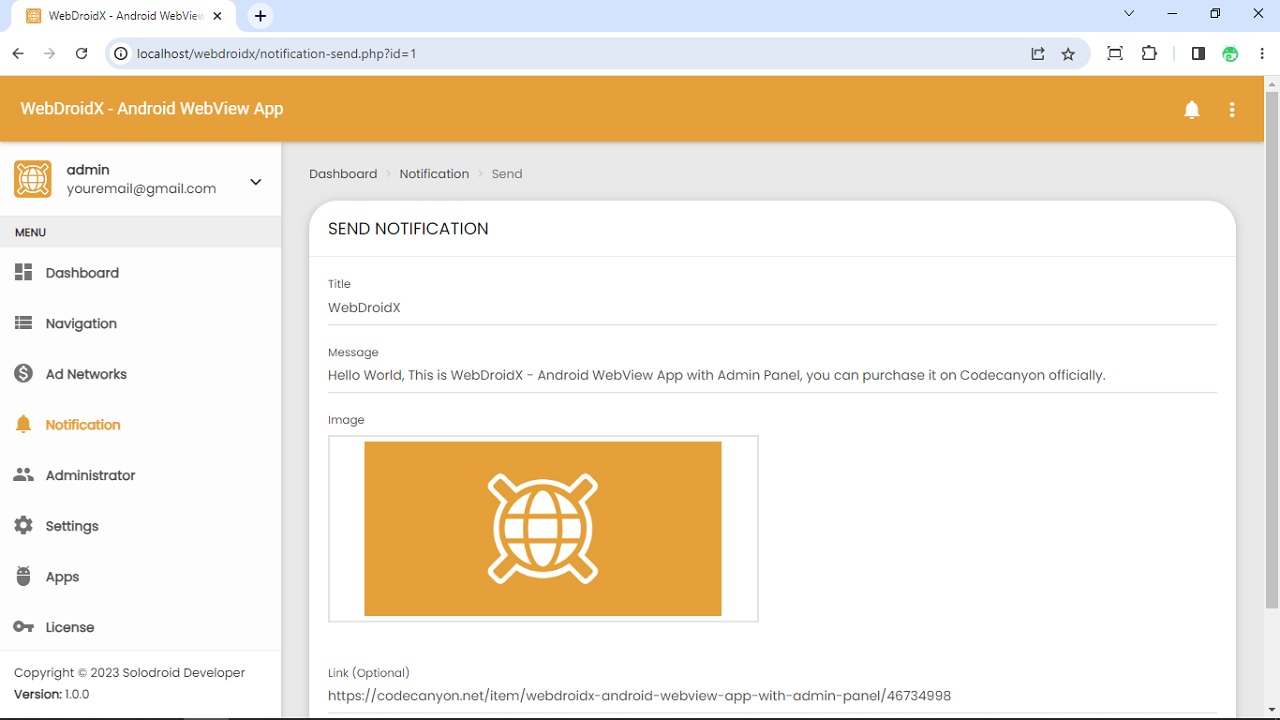Click the green browser profile avatar

coord(1231,54)
